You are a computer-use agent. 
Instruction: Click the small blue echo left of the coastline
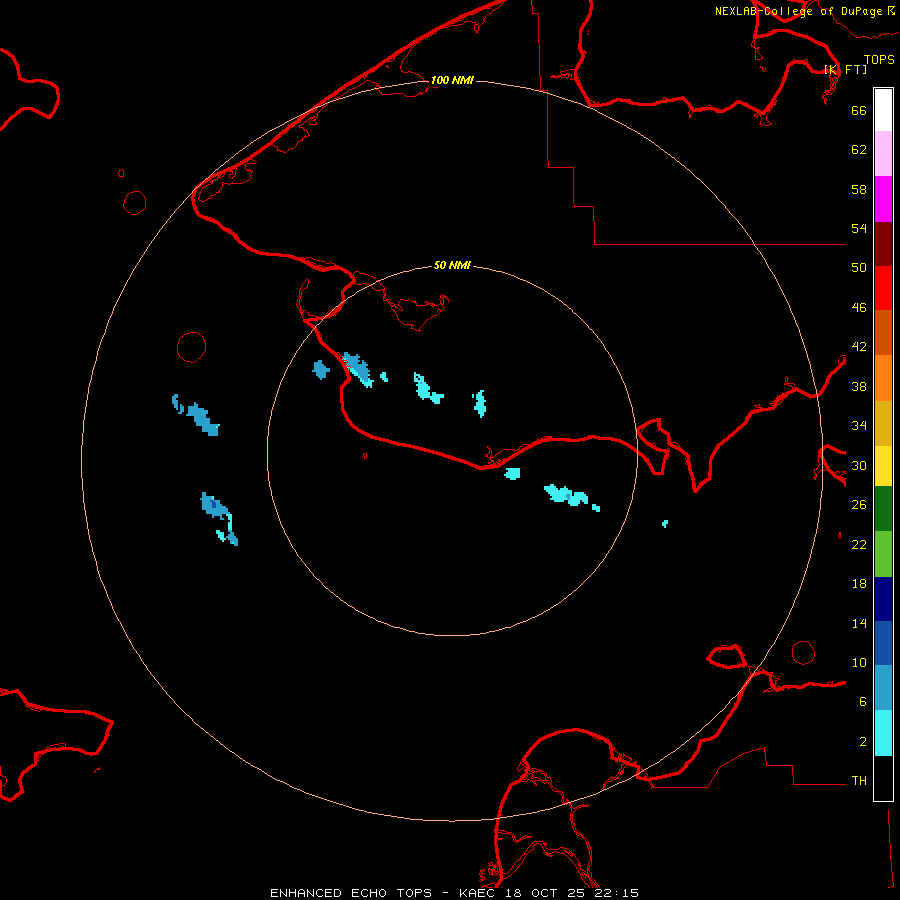tap(321, 370)
